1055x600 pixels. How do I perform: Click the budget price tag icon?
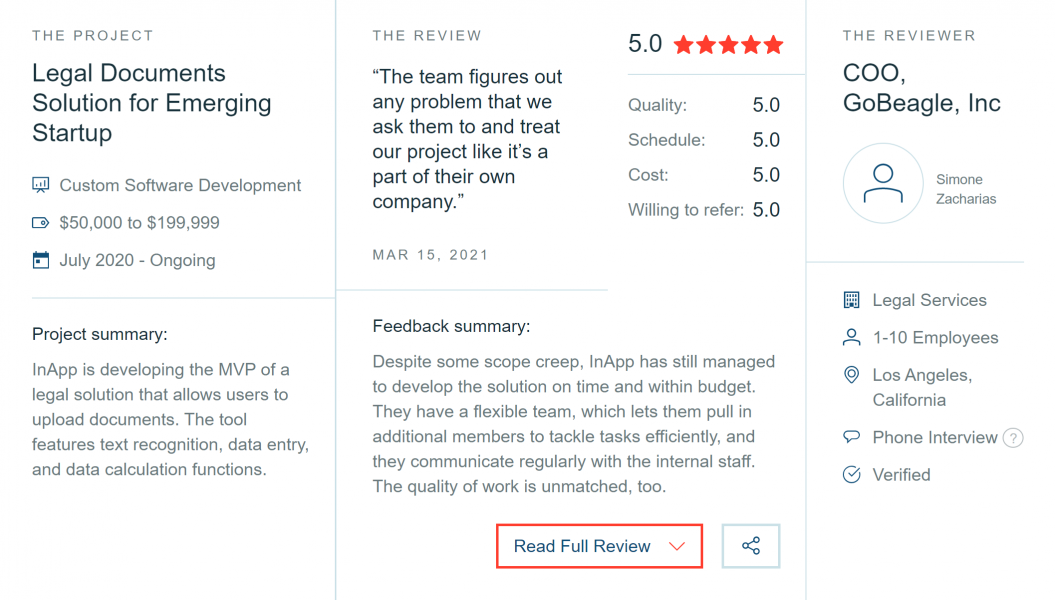pos(41,223)
